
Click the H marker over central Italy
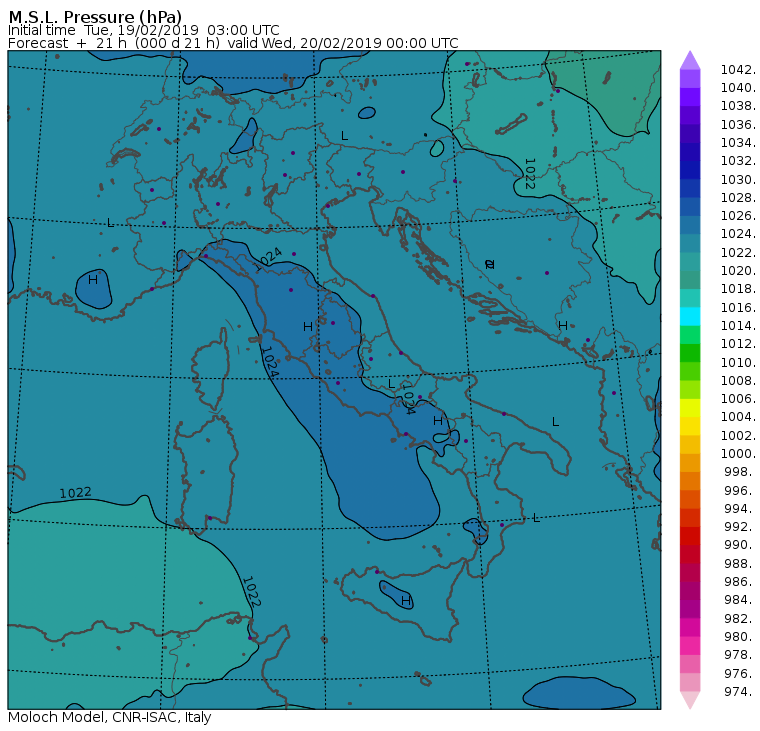[x=307, y=327]
